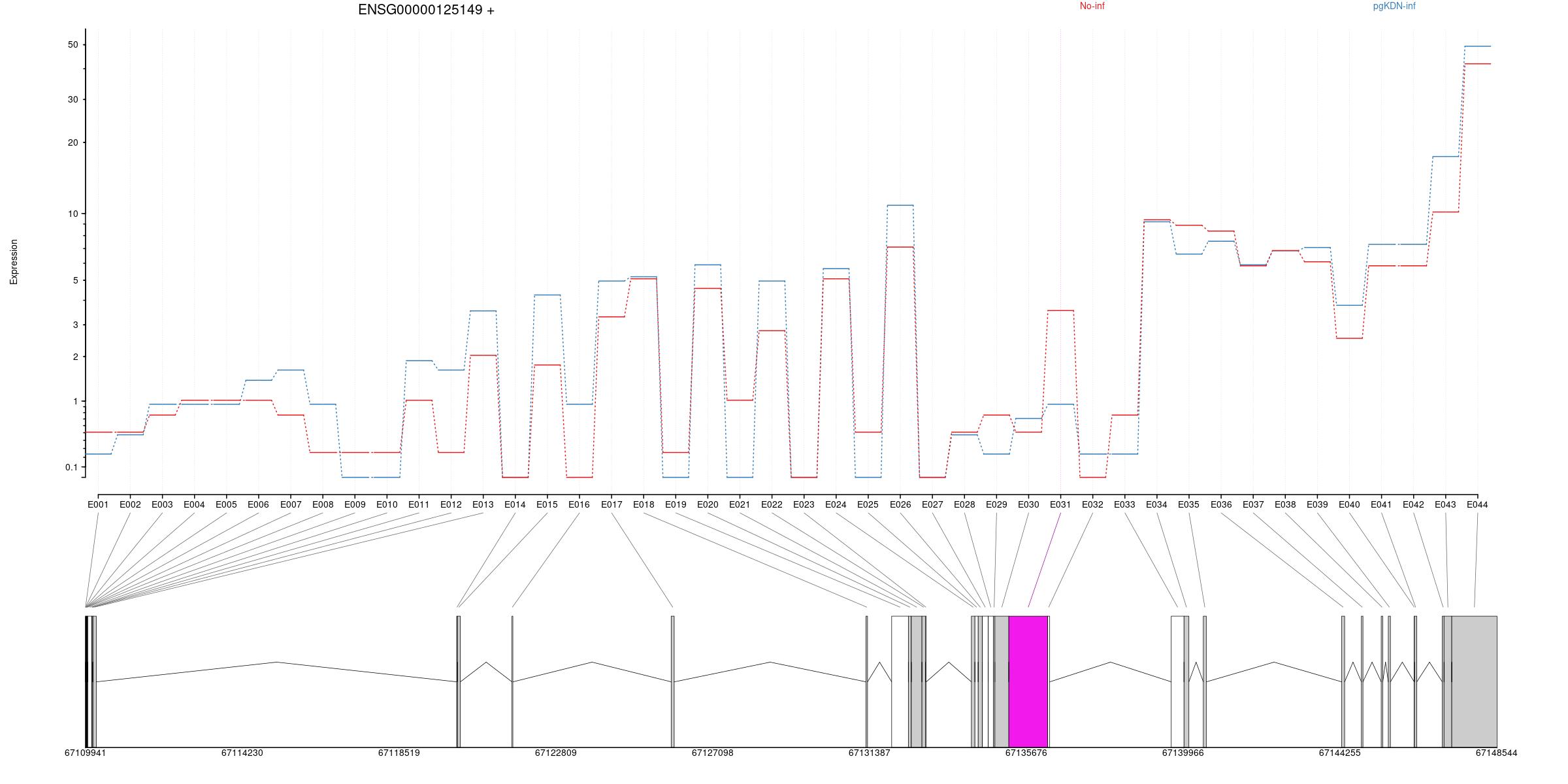Click the E029 exon label
Screen dimensions: 1568x784
[x=996, y=504]
